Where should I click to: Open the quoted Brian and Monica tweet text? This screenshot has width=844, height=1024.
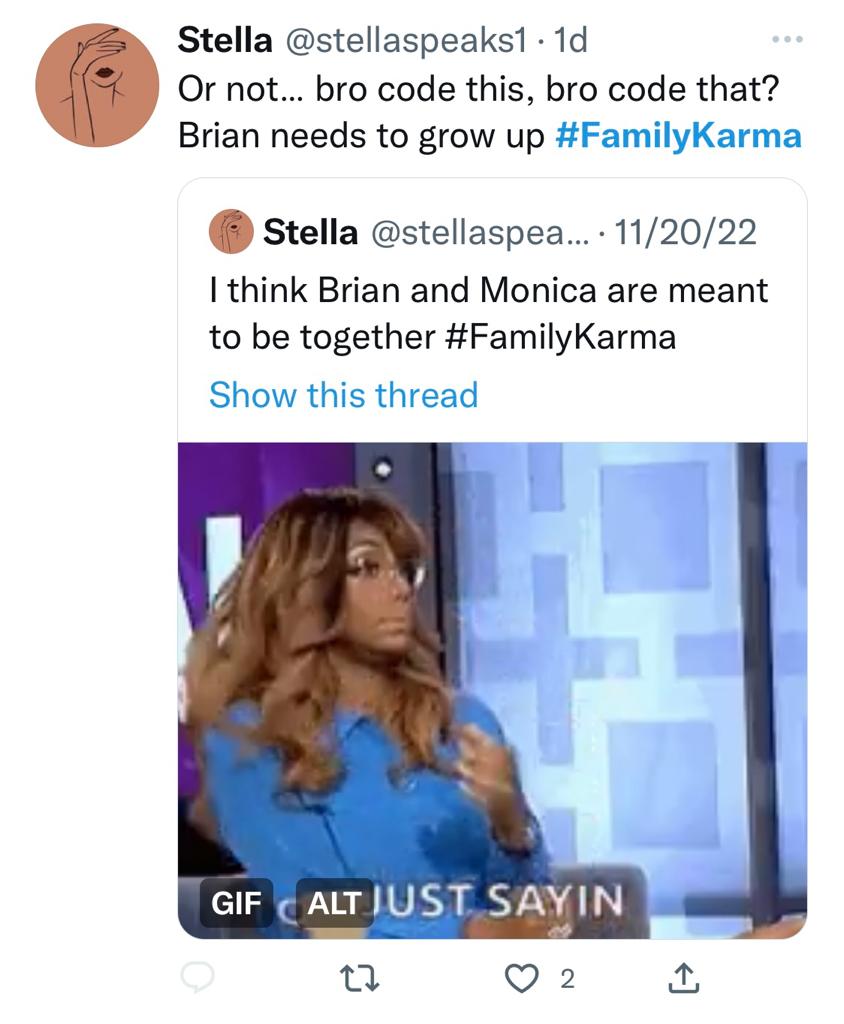point(489,313)
